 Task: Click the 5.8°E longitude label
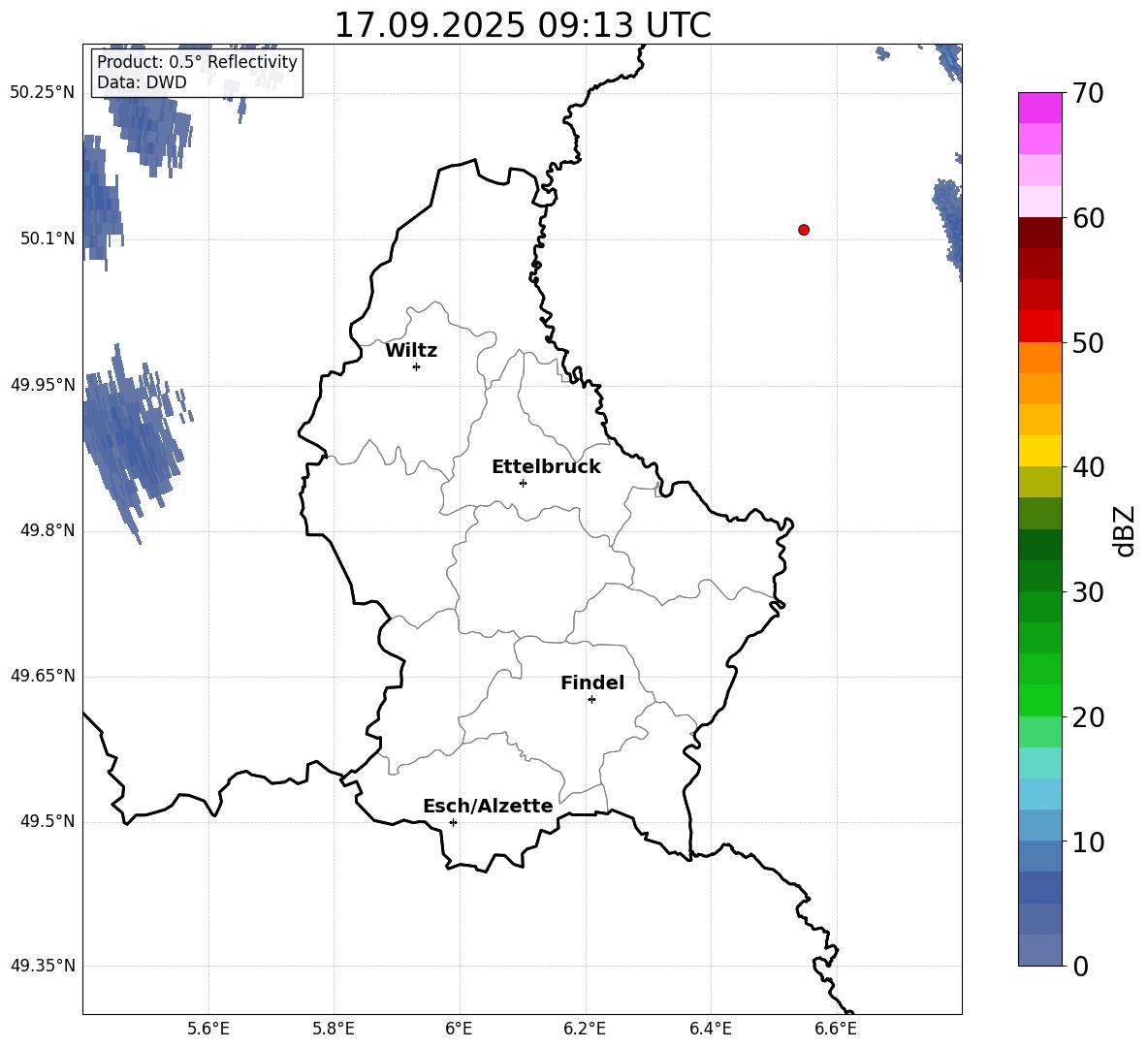pyautogui.click(x=334, y=1029)
